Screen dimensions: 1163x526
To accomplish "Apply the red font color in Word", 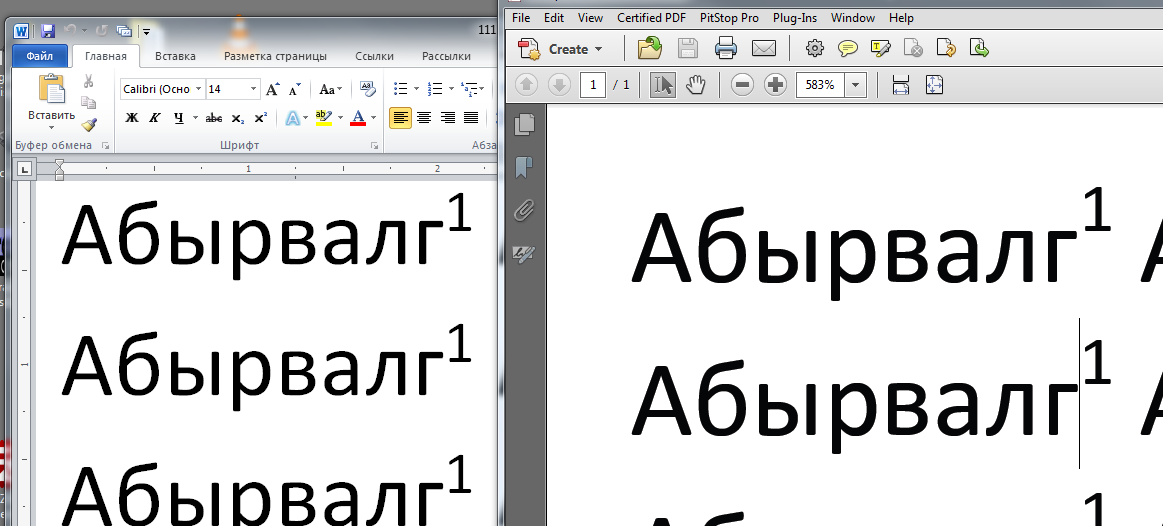I will [x=358, y=118].
